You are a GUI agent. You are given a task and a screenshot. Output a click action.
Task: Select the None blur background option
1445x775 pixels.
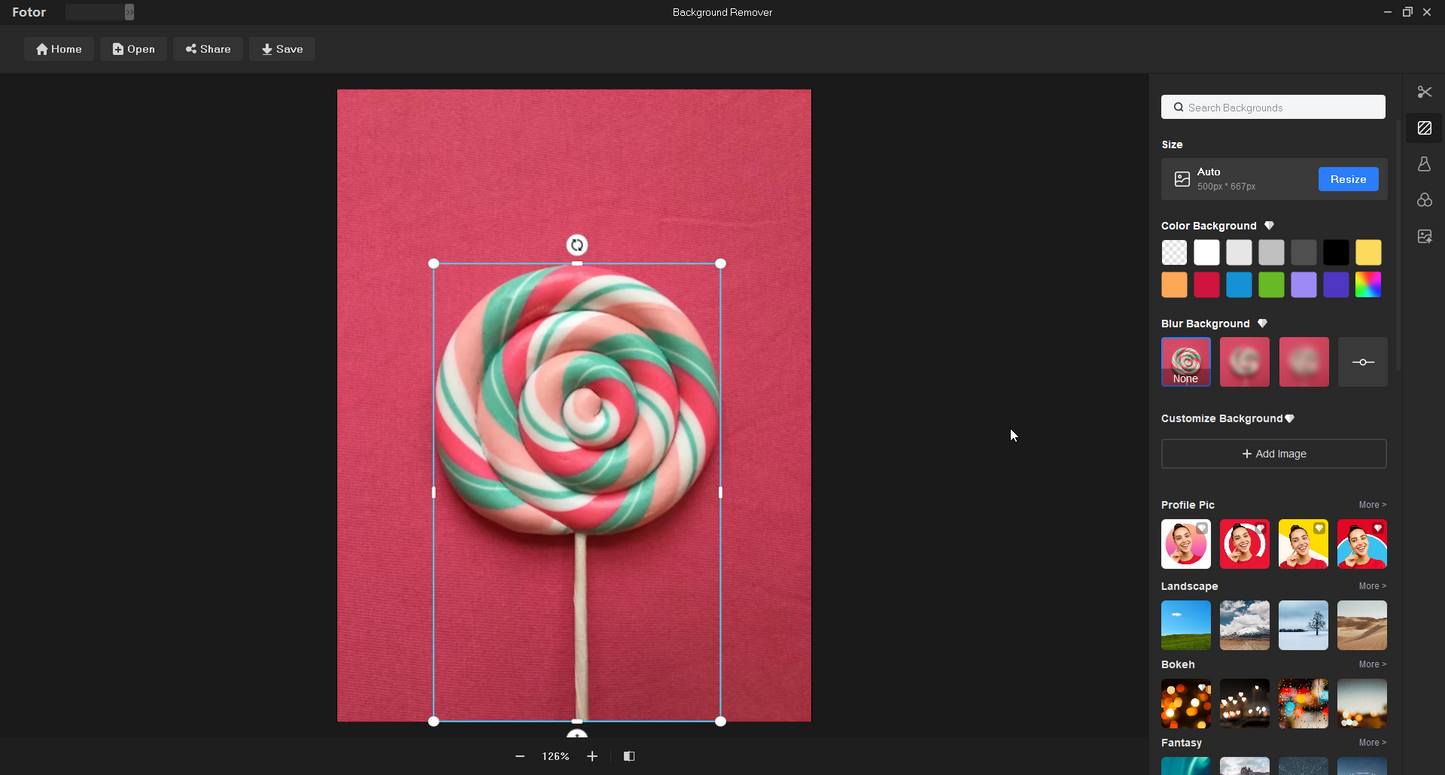(x=1185, y=361)
